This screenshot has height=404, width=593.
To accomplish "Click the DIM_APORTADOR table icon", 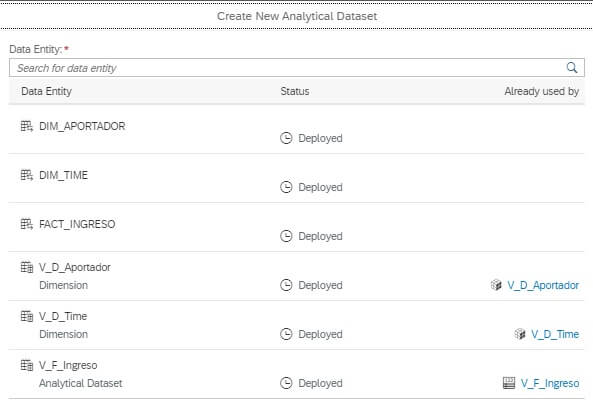I will (26, 126).
